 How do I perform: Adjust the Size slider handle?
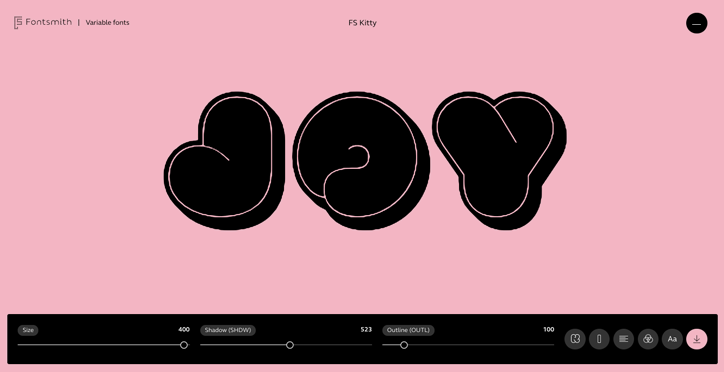point(184,345)
